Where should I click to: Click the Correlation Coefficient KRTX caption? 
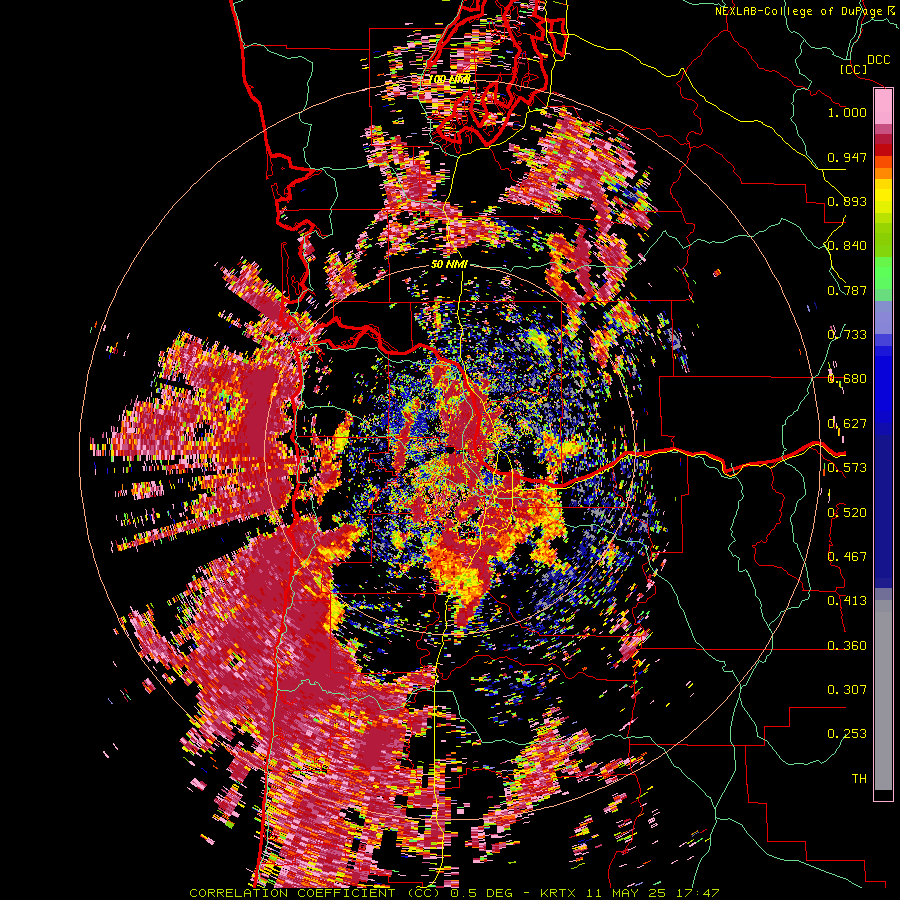point(454,893)
